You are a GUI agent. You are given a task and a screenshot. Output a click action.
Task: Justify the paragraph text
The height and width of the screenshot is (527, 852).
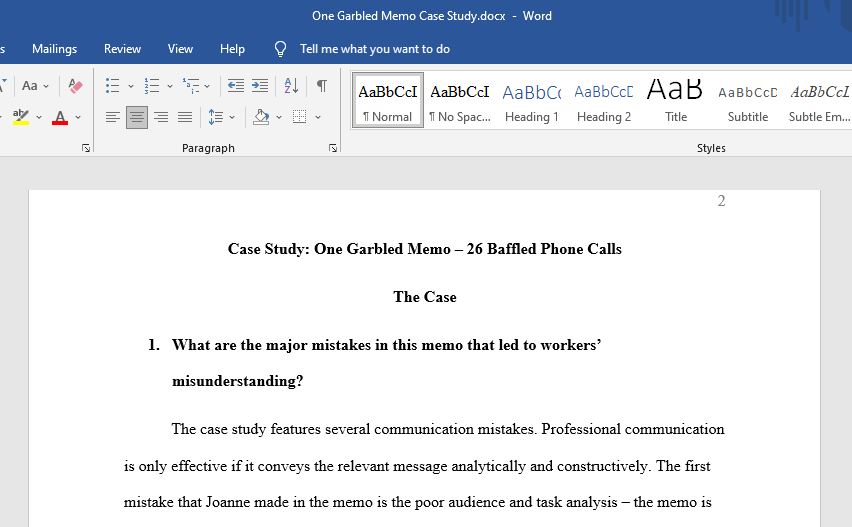tap(185, 117)
